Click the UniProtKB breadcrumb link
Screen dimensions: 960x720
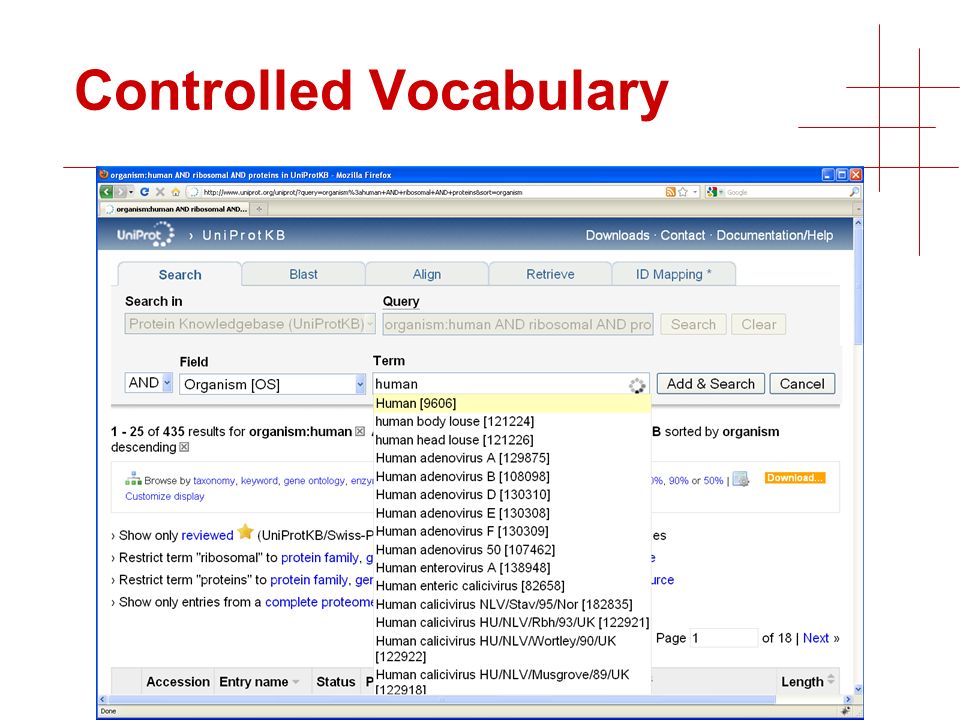(x=244, y=235)
